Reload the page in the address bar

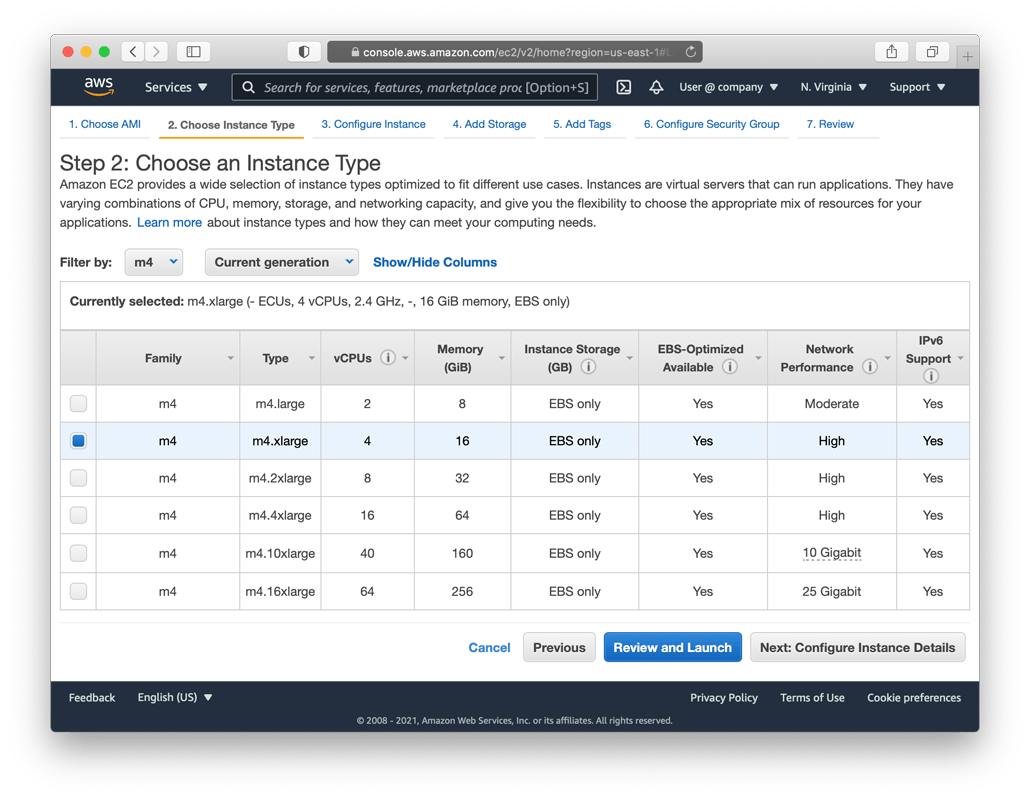[x=690, y=52]
